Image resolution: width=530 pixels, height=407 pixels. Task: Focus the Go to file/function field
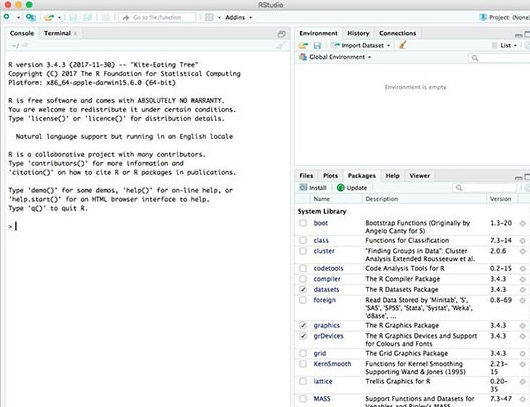(x=157, y=17)
